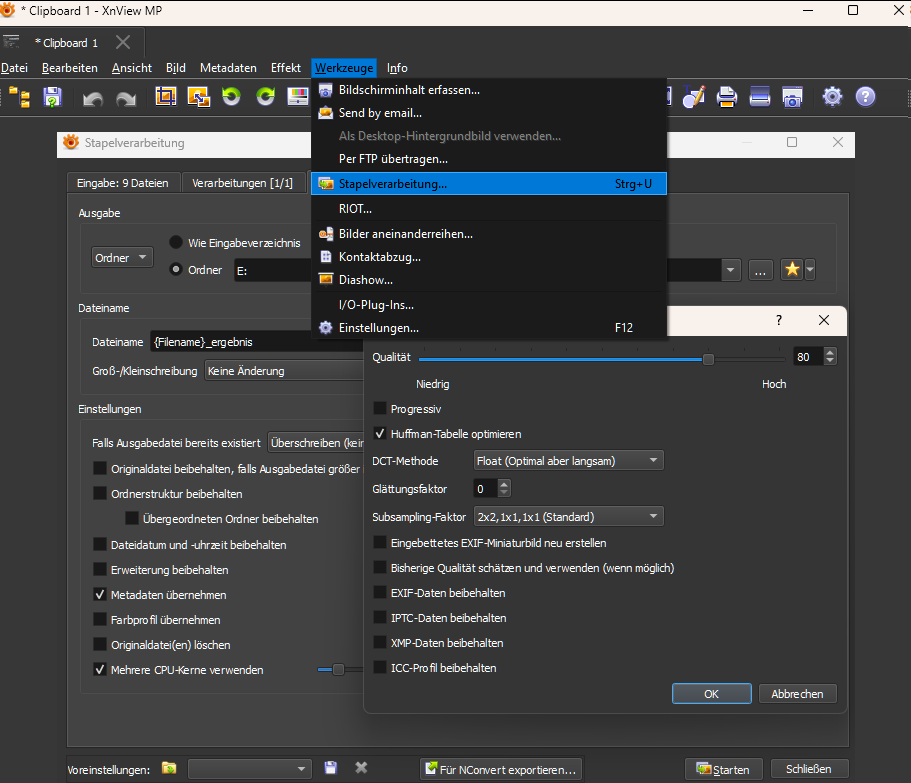This screenshot has width=911, height=783.
Task: Click the tab list icon left of Clipboard 1
Action: [x=11, y=42]
